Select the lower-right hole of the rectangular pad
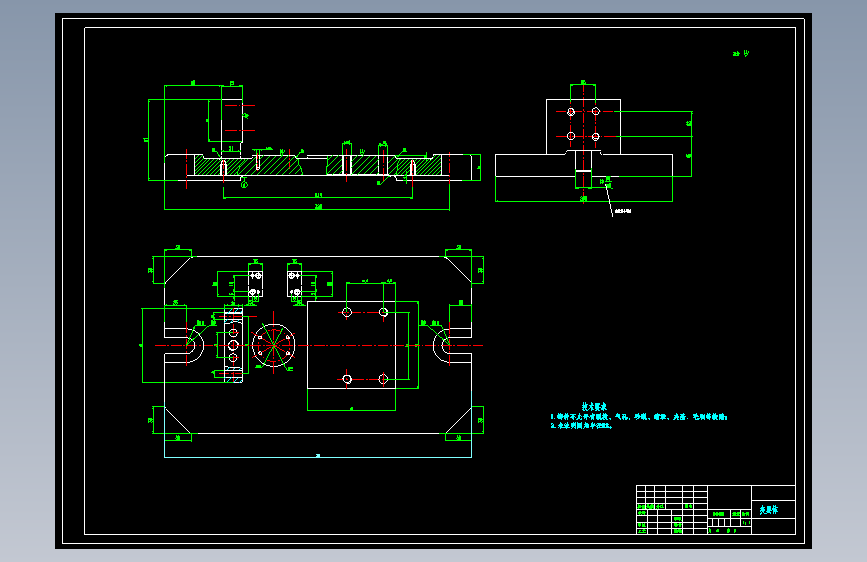Viewport: 867px width, 562px height. tap(383, 379)
